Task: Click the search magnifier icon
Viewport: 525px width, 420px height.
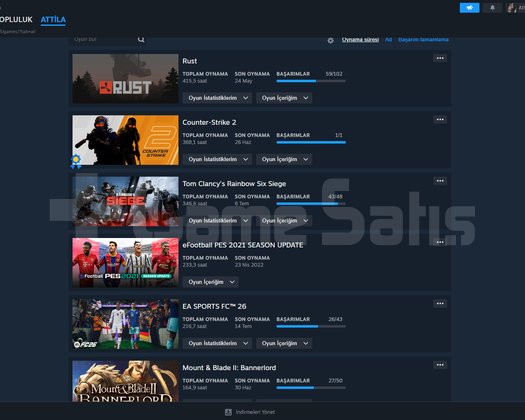Action: click(x=141, y=40)
